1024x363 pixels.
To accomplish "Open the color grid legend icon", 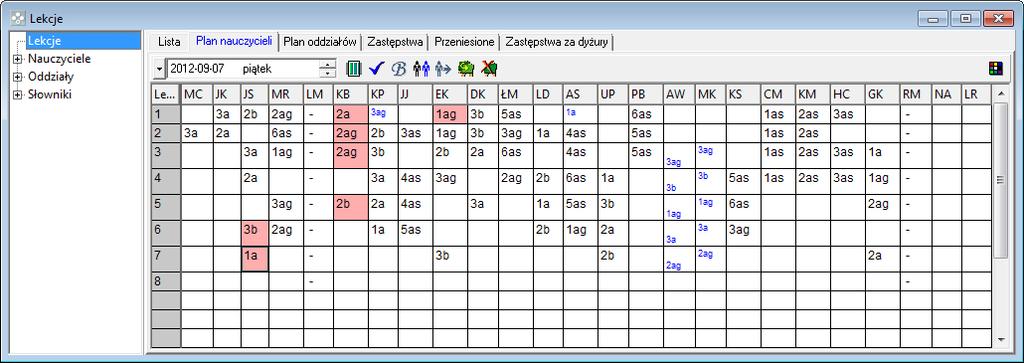I will (x=996, y=68).
